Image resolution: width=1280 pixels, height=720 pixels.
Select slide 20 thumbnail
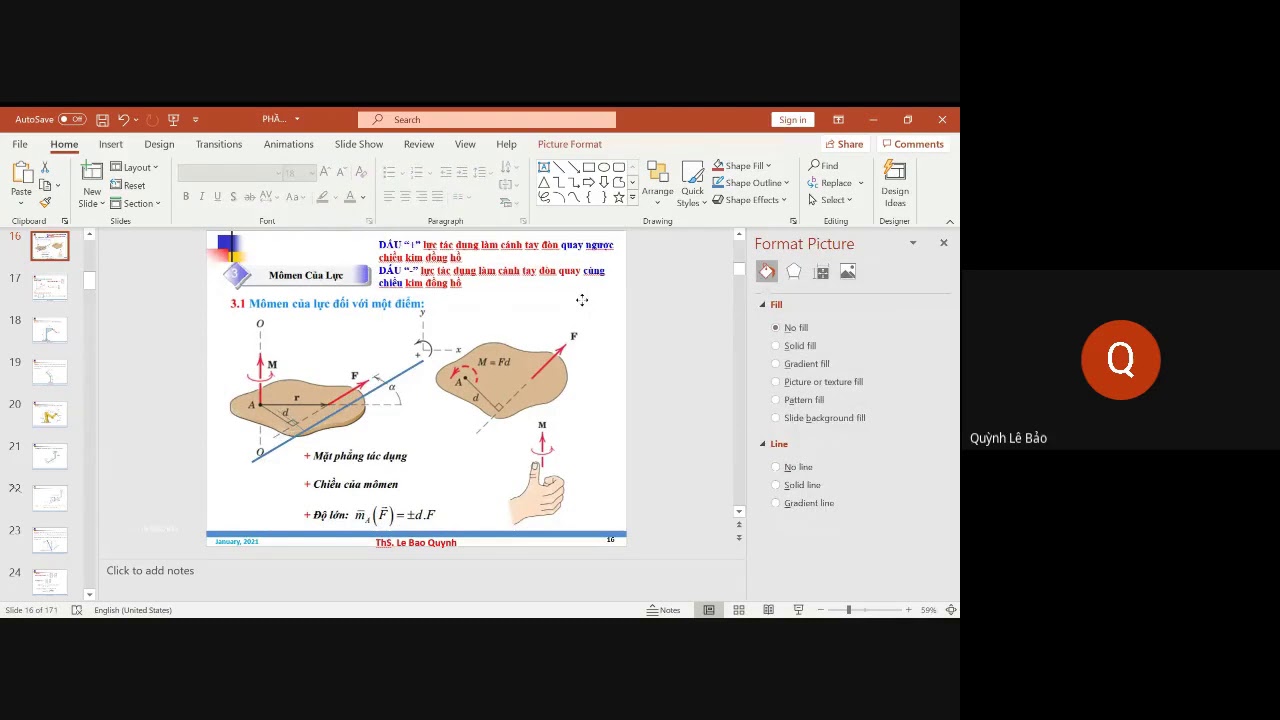(50, 414)
